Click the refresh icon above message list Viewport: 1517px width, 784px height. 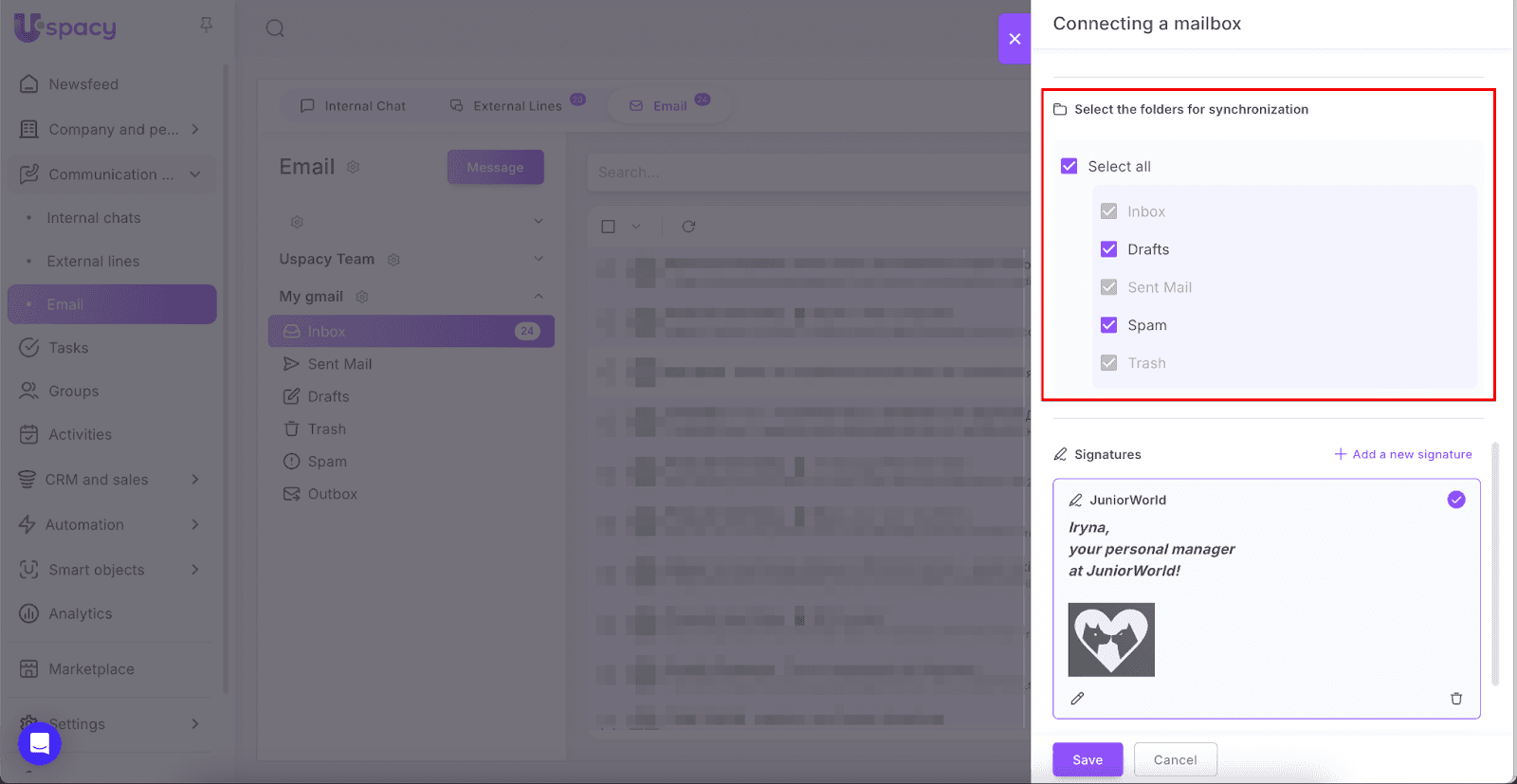[x=688, y=227]
